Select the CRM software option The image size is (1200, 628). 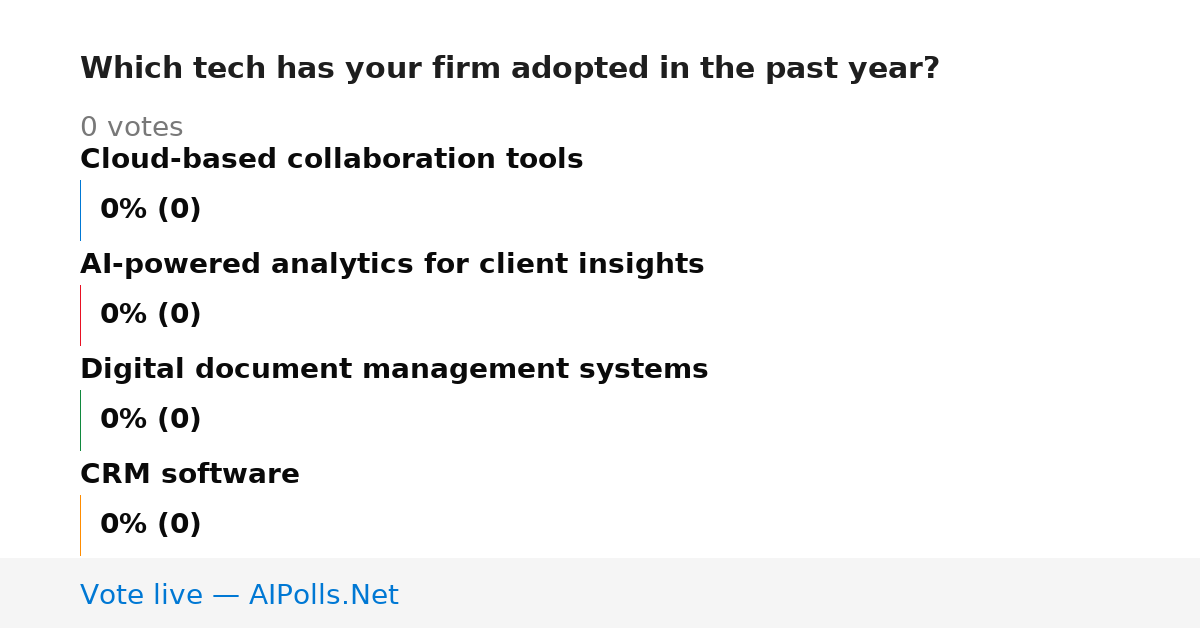pos(190,474)
